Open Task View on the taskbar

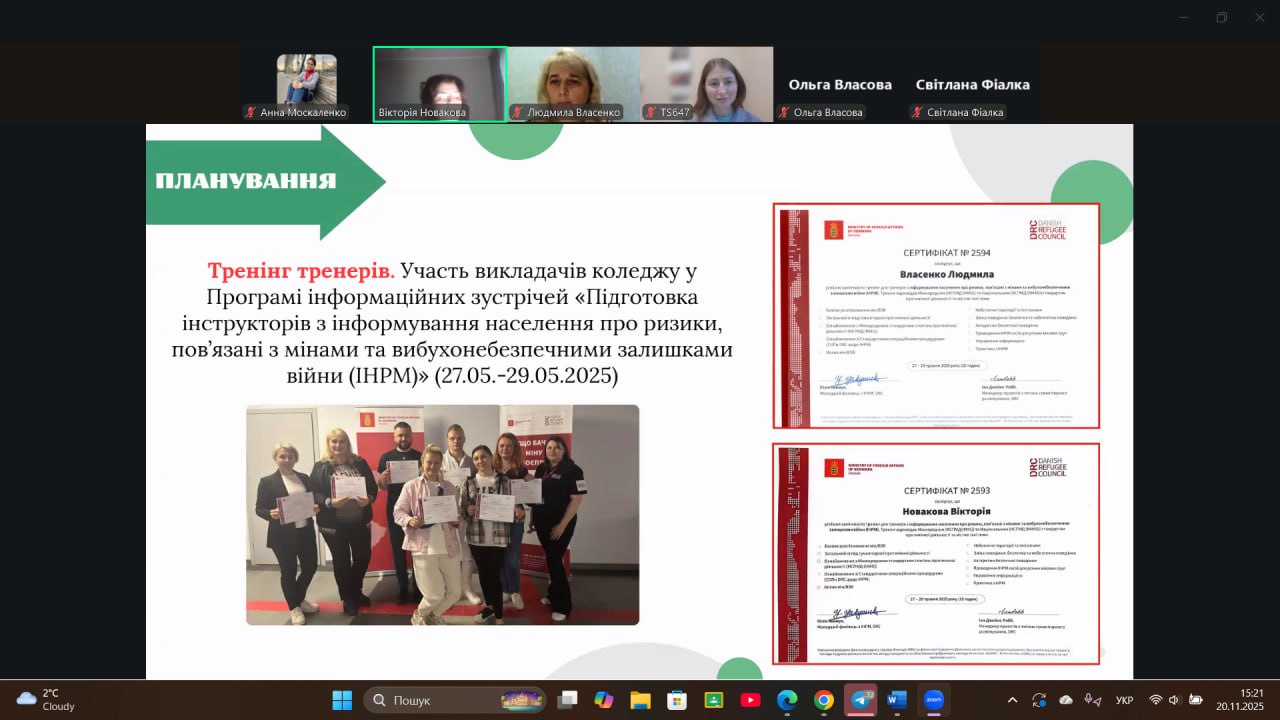(x=567, y=700)
